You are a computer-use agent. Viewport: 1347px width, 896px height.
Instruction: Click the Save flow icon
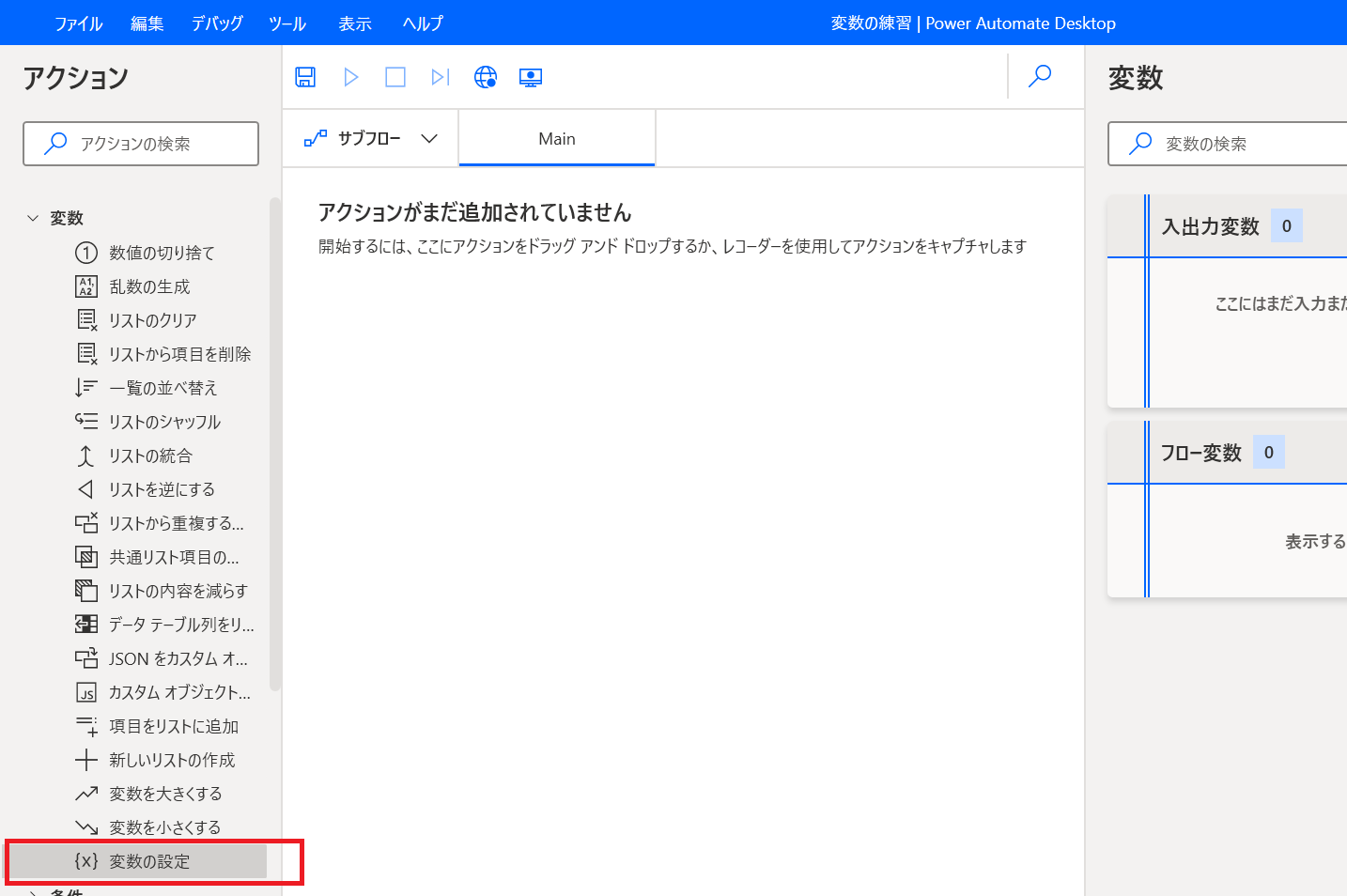[305, 77]
